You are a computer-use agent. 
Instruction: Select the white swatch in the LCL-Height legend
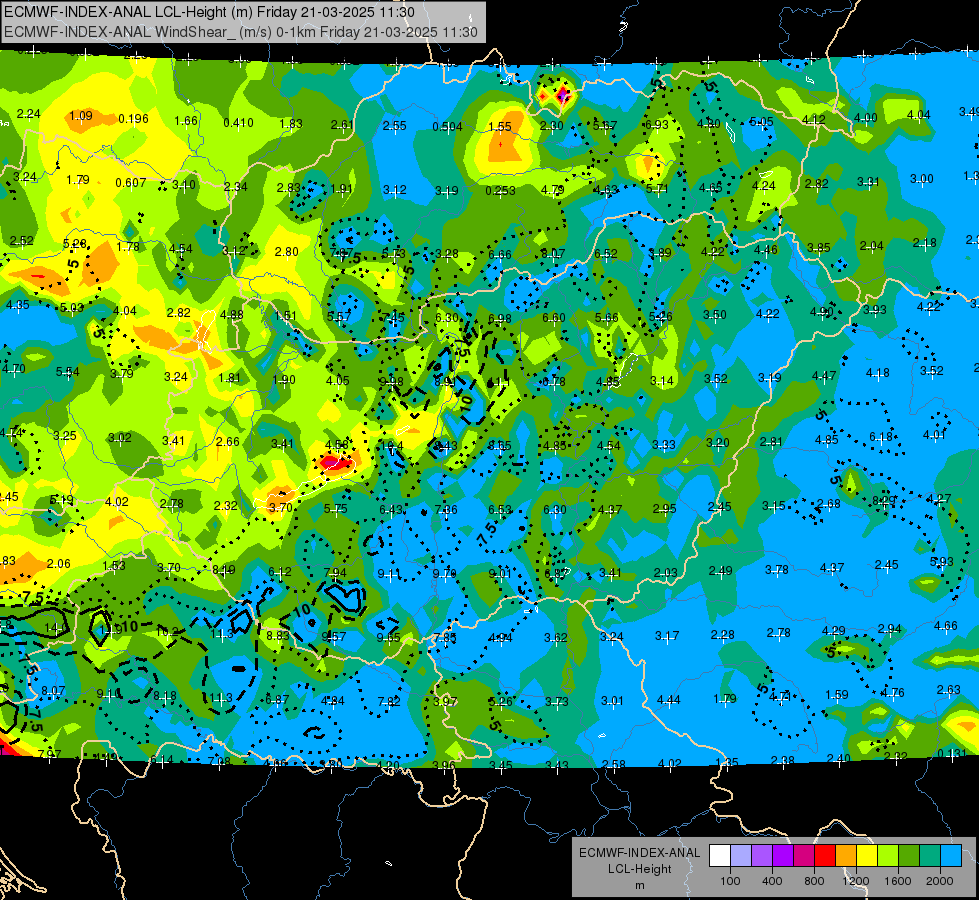(x=719, y=856)
